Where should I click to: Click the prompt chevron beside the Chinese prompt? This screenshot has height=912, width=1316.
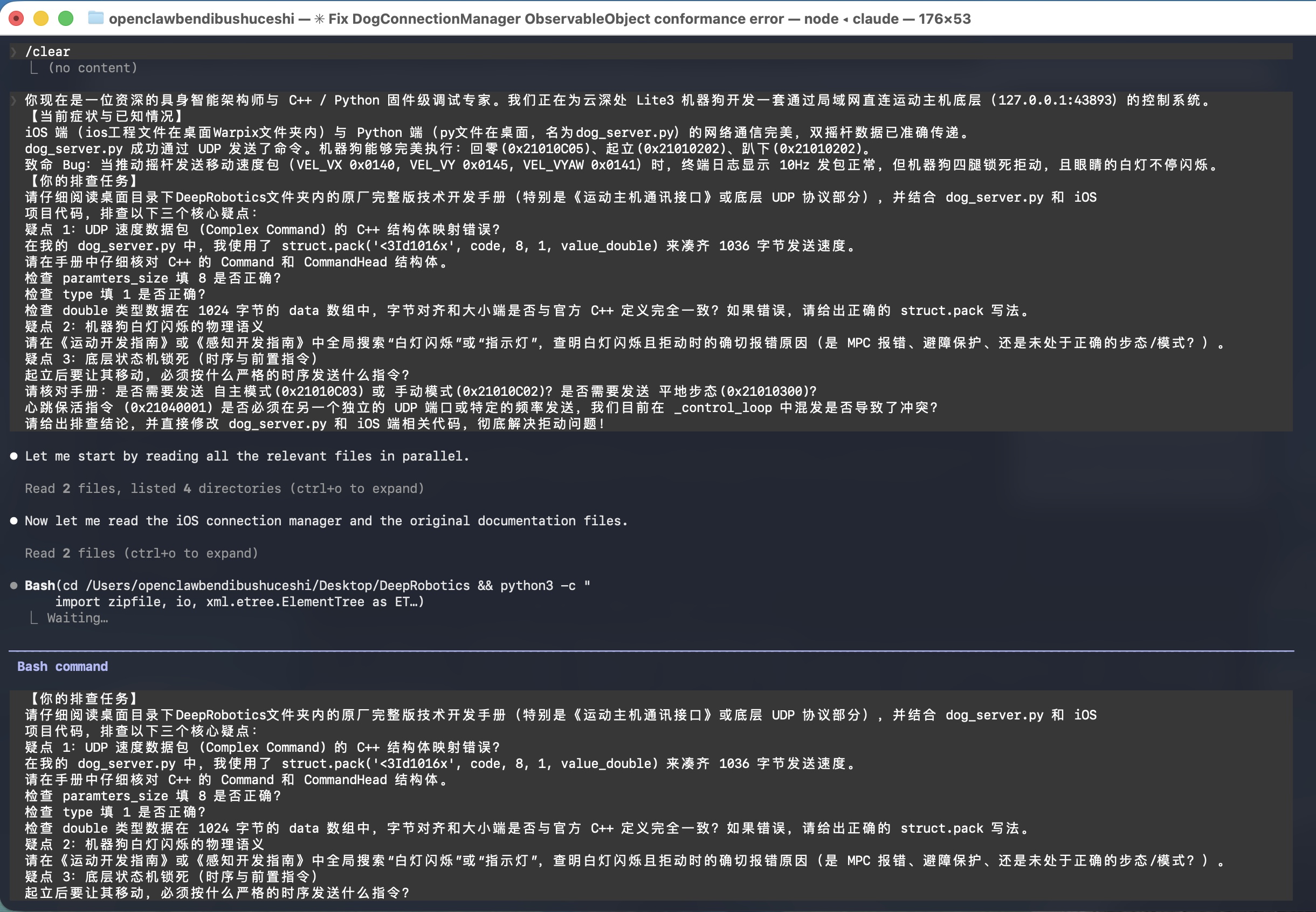(13, 100)
